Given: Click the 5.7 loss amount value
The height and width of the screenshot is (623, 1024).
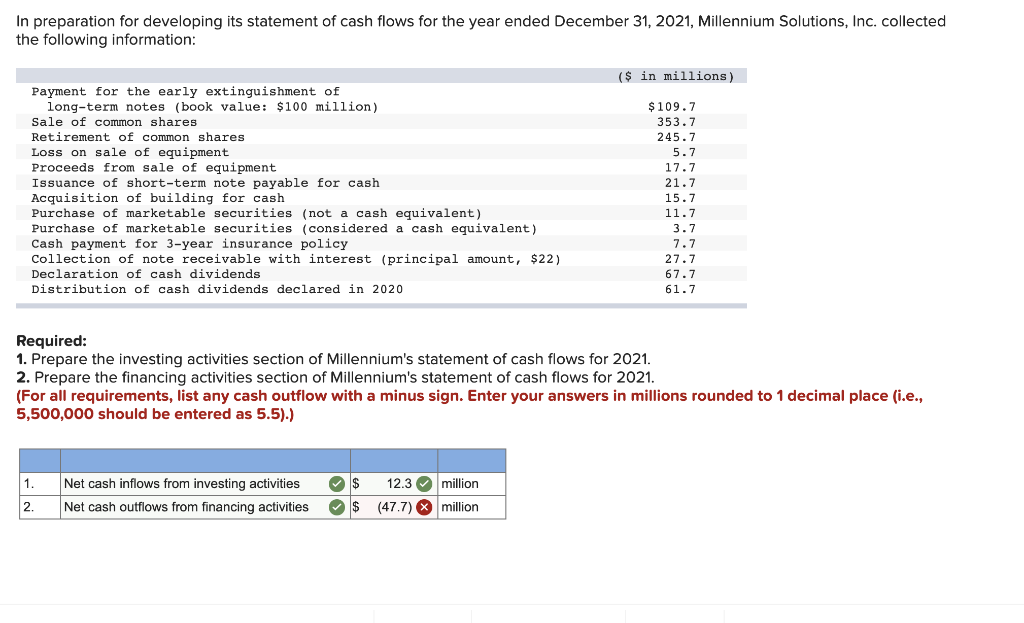Looking at the screenshot, I should 684,152.
